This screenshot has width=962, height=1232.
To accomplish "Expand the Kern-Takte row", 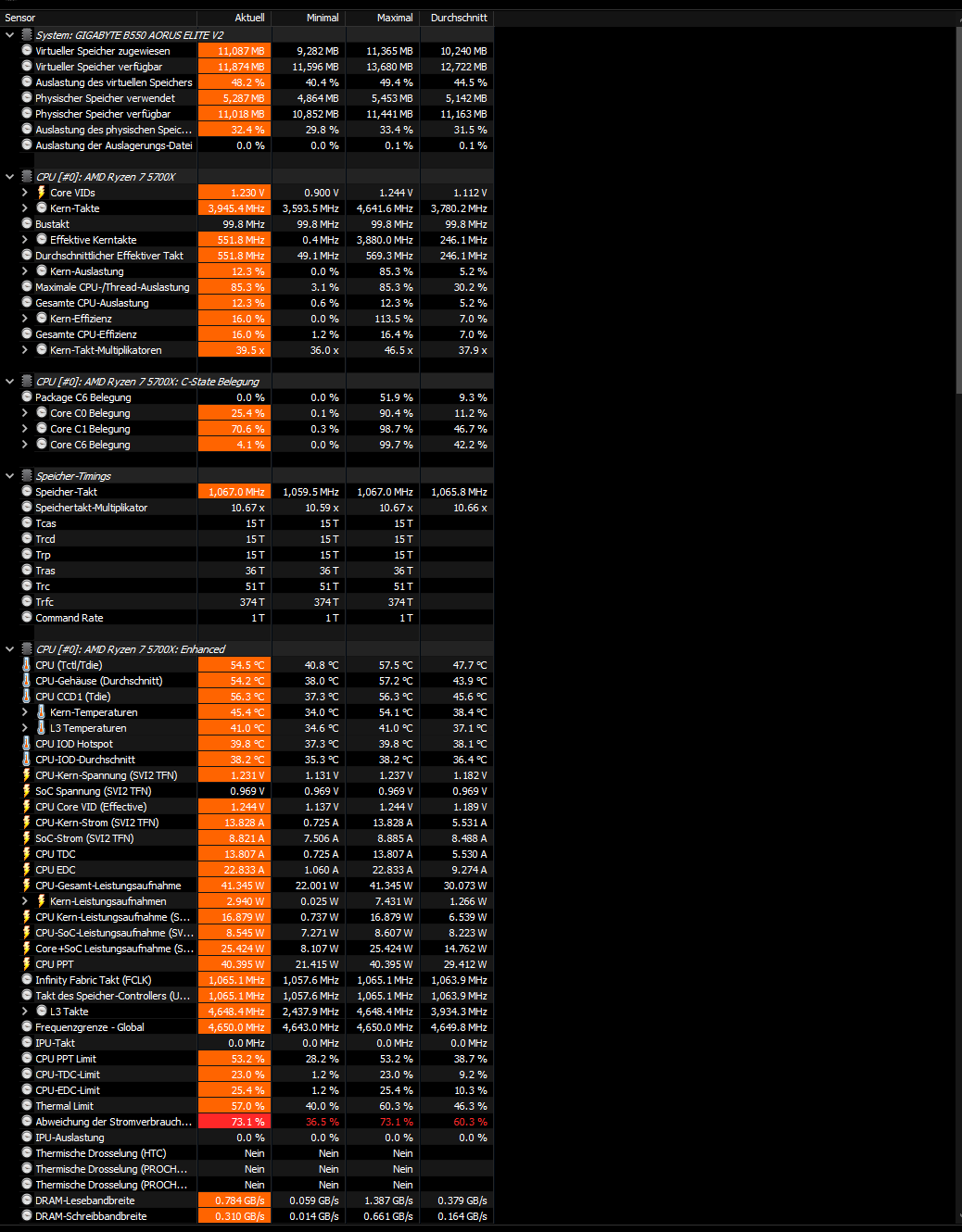I will point(25,208).
